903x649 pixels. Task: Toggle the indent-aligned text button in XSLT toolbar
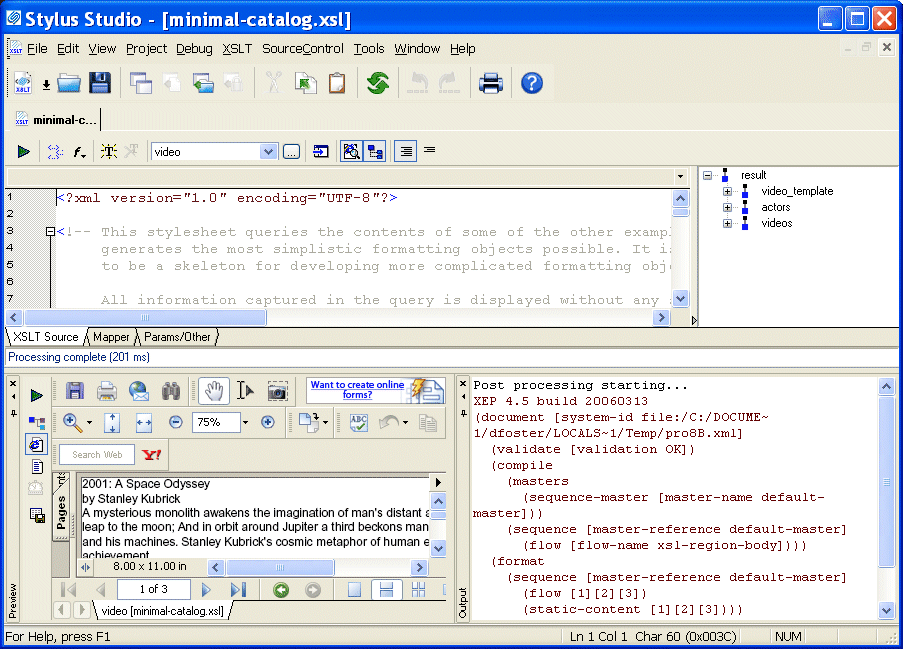coord(405,151)
